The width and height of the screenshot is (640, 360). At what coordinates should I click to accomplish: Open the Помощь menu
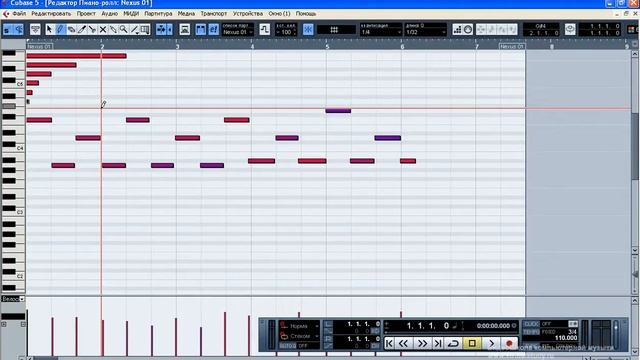(x=306, y=13)
